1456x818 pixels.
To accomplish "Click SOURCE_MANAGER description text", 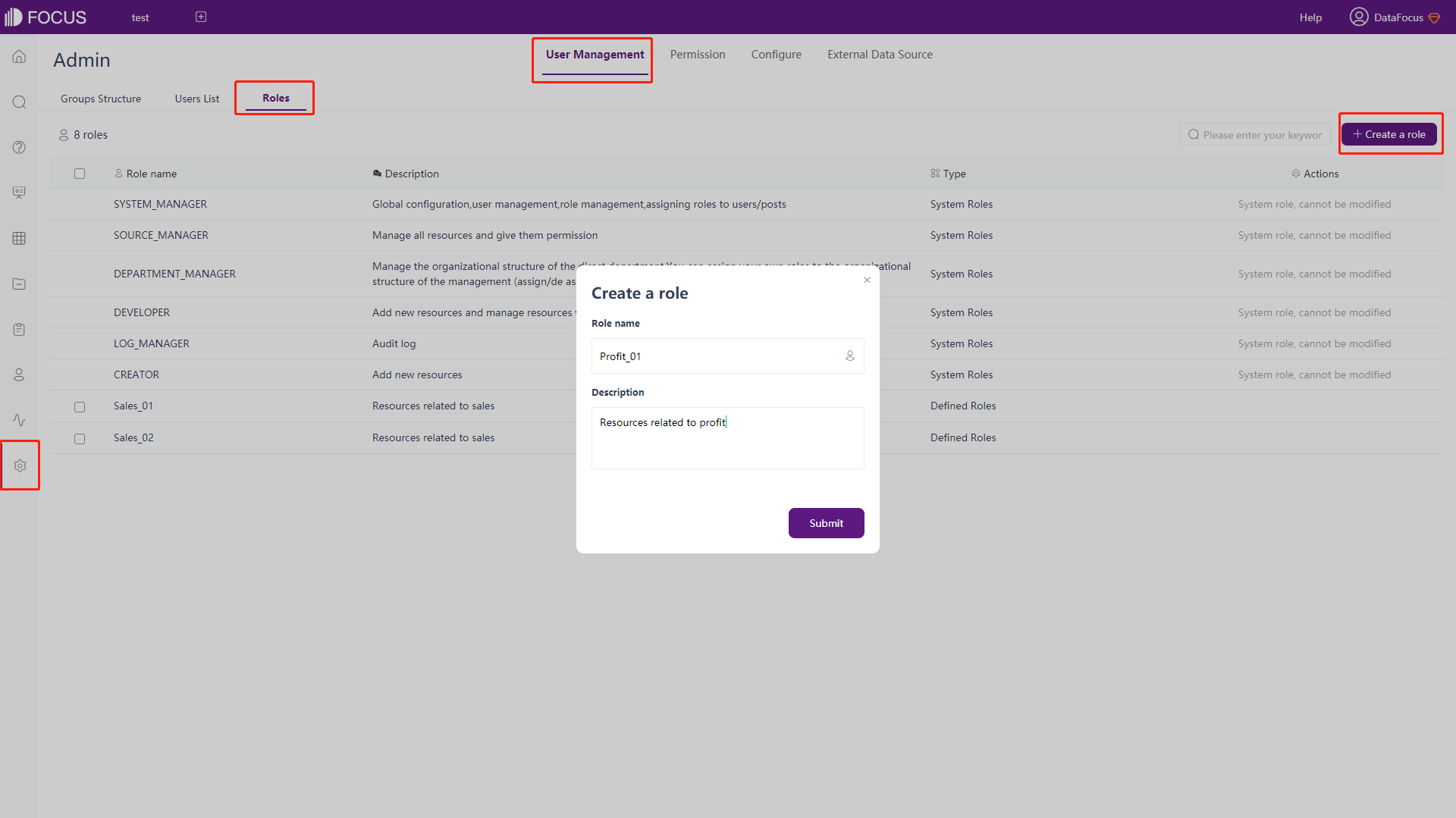I will tap(485, 235).
